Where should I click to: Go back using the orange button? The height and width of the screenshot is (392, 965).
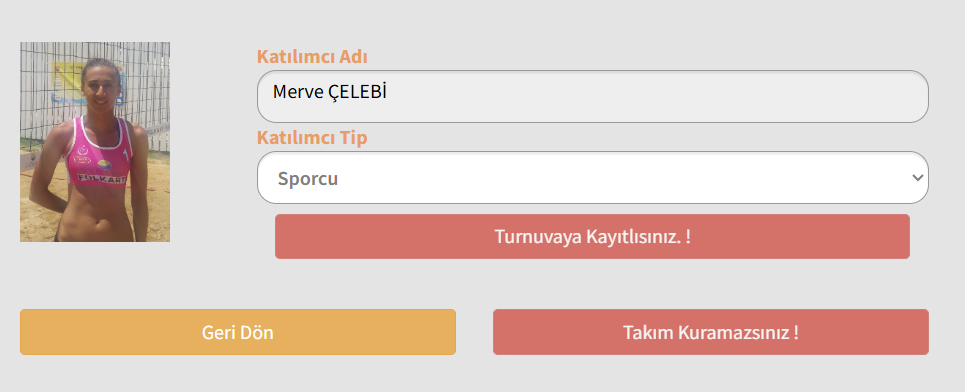click(238, 332)
